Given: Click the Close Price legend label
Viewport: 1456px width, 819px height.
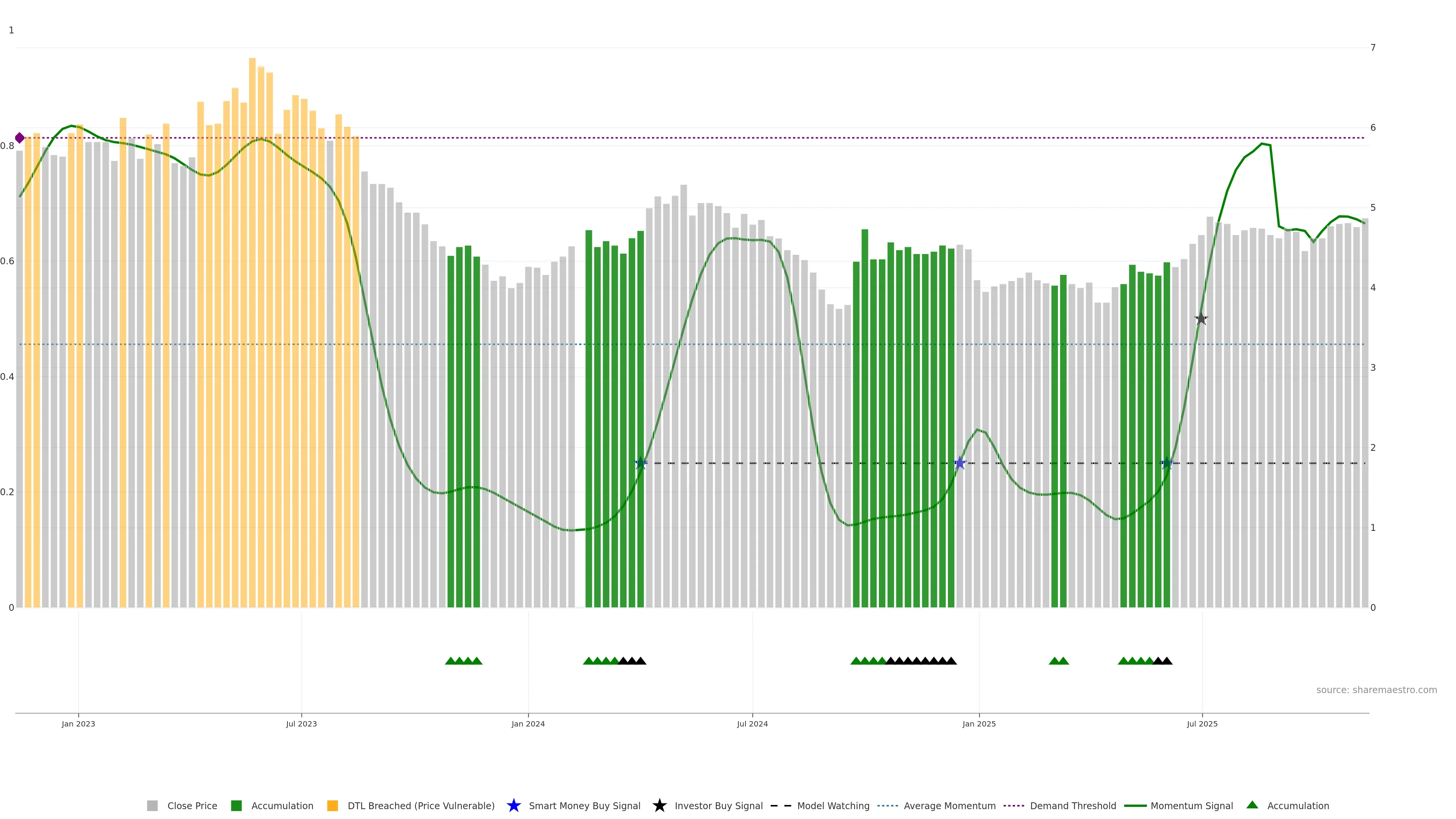Looking at the screenshot, I should click(191, 805).
